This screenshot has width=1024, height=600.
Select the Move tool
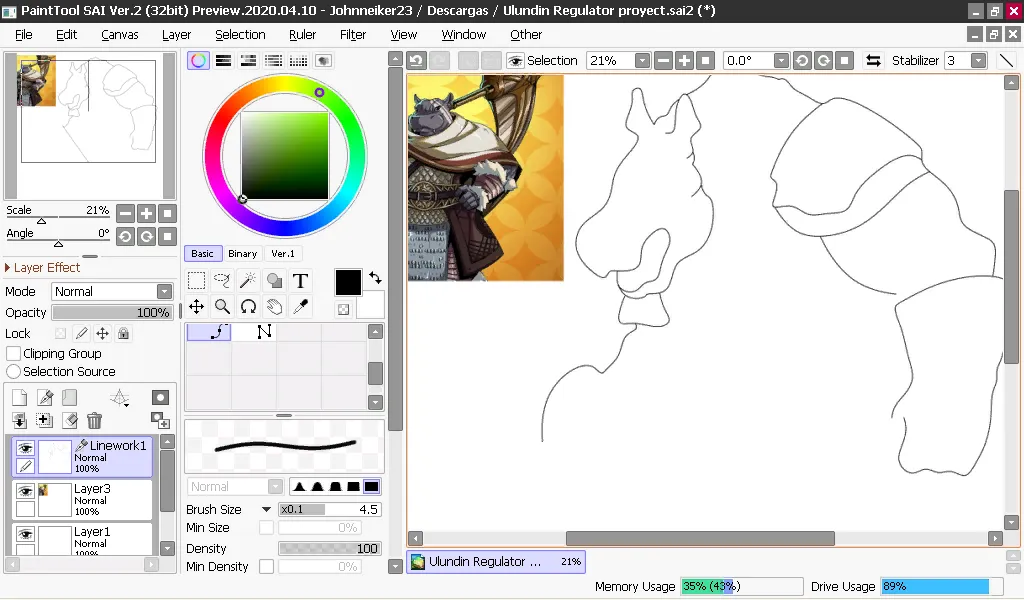pos(196,307)
